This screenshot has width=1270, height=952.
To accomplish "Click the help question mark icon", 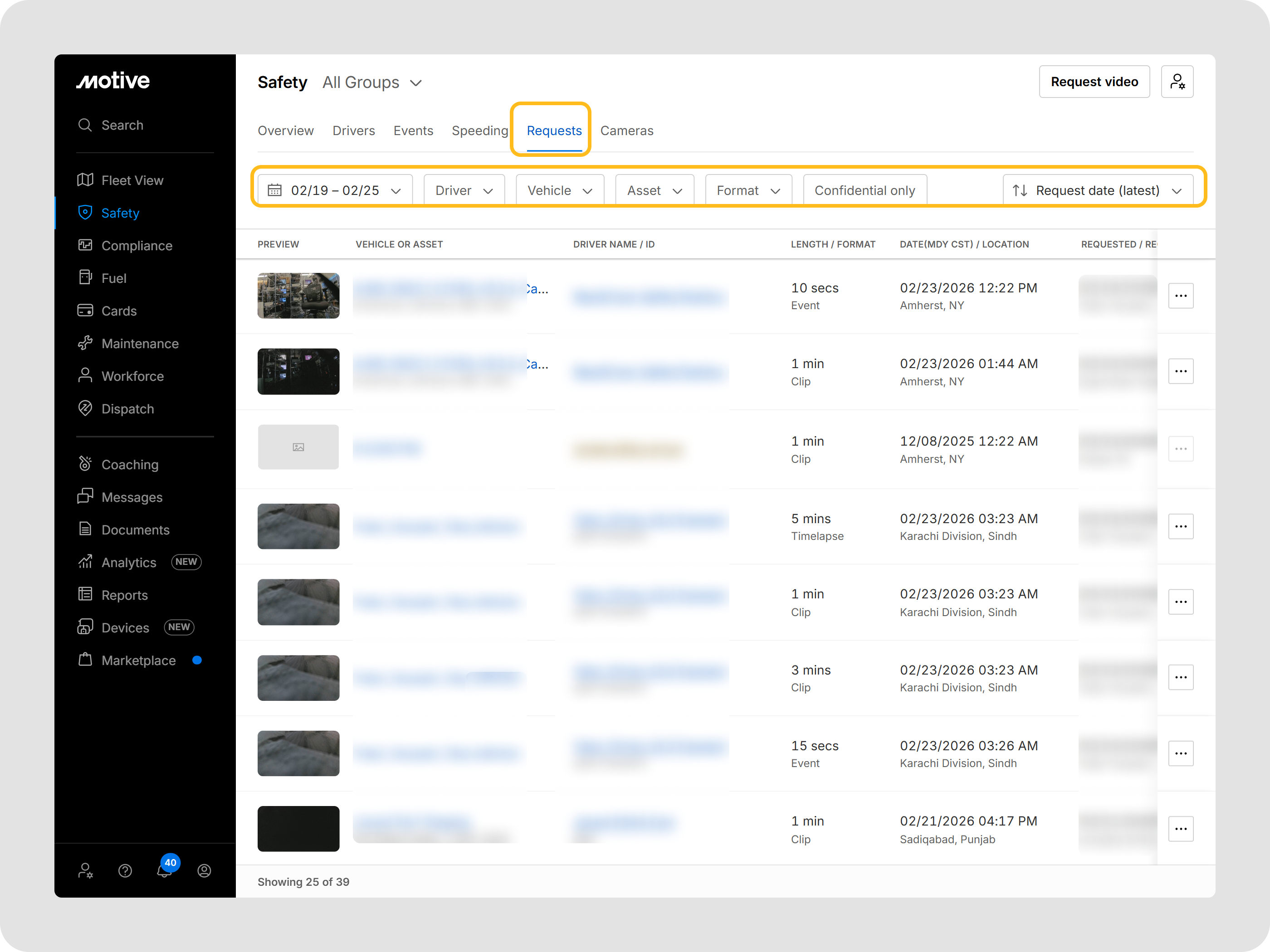I will 125,870.
